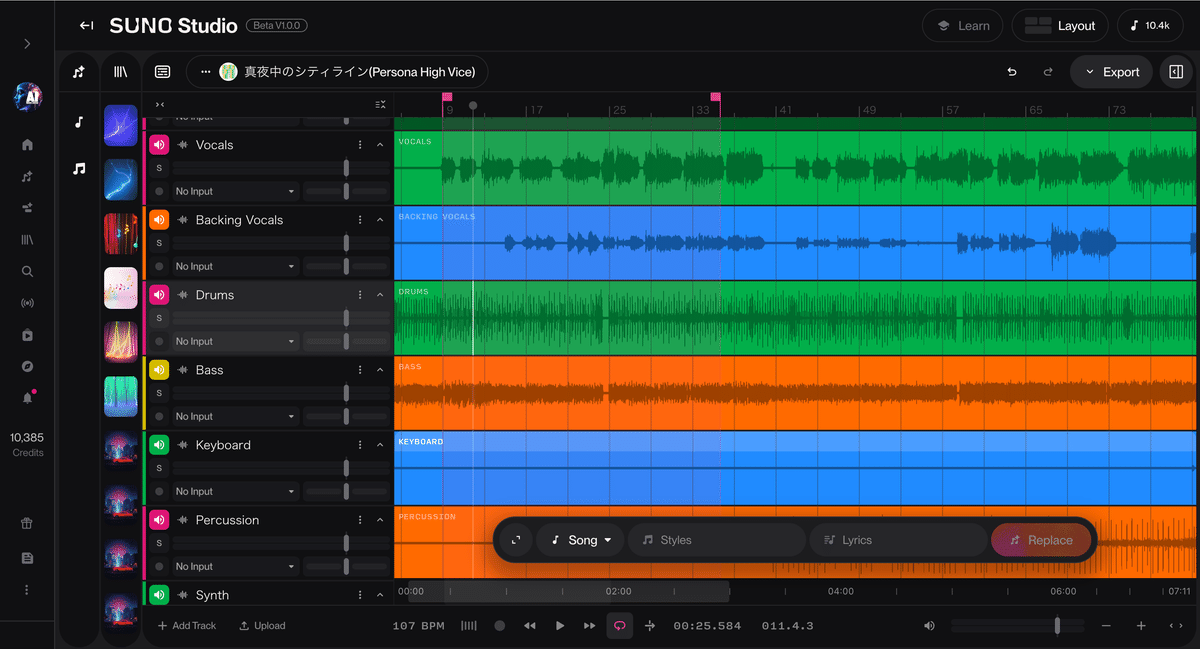Enable loop mode in the transport bar
Image resolution: width=1200 pixels, height=649 pixels.
click(x=619, y=625)
